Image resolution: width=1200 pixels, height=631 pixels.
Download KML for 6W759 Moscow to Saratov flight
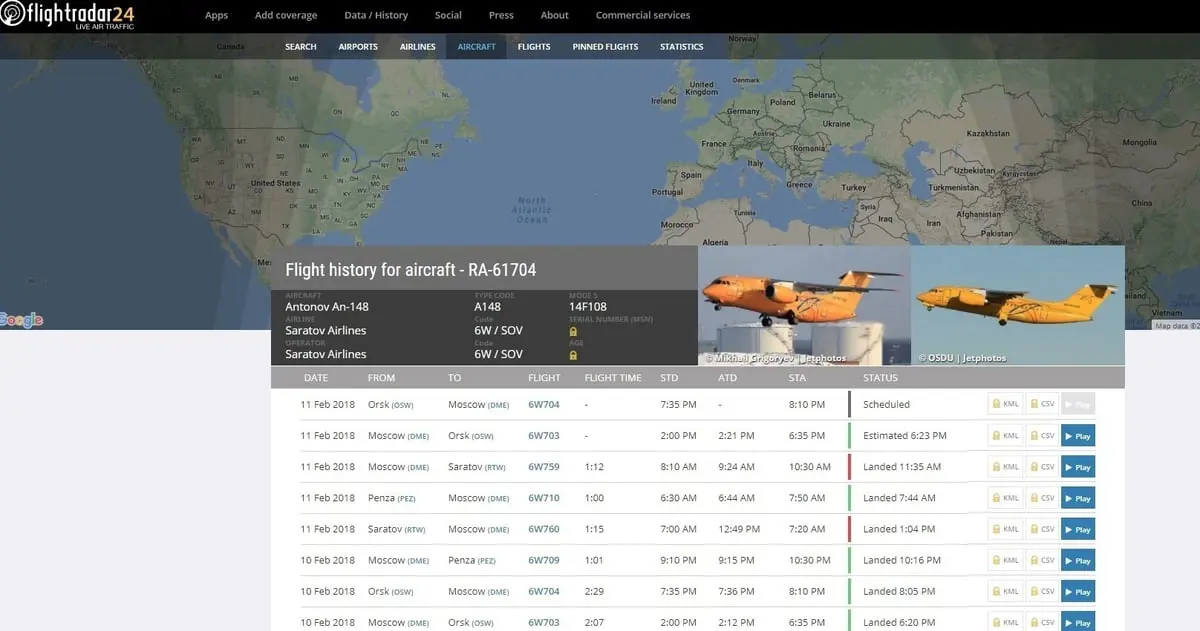(1006, 466)
